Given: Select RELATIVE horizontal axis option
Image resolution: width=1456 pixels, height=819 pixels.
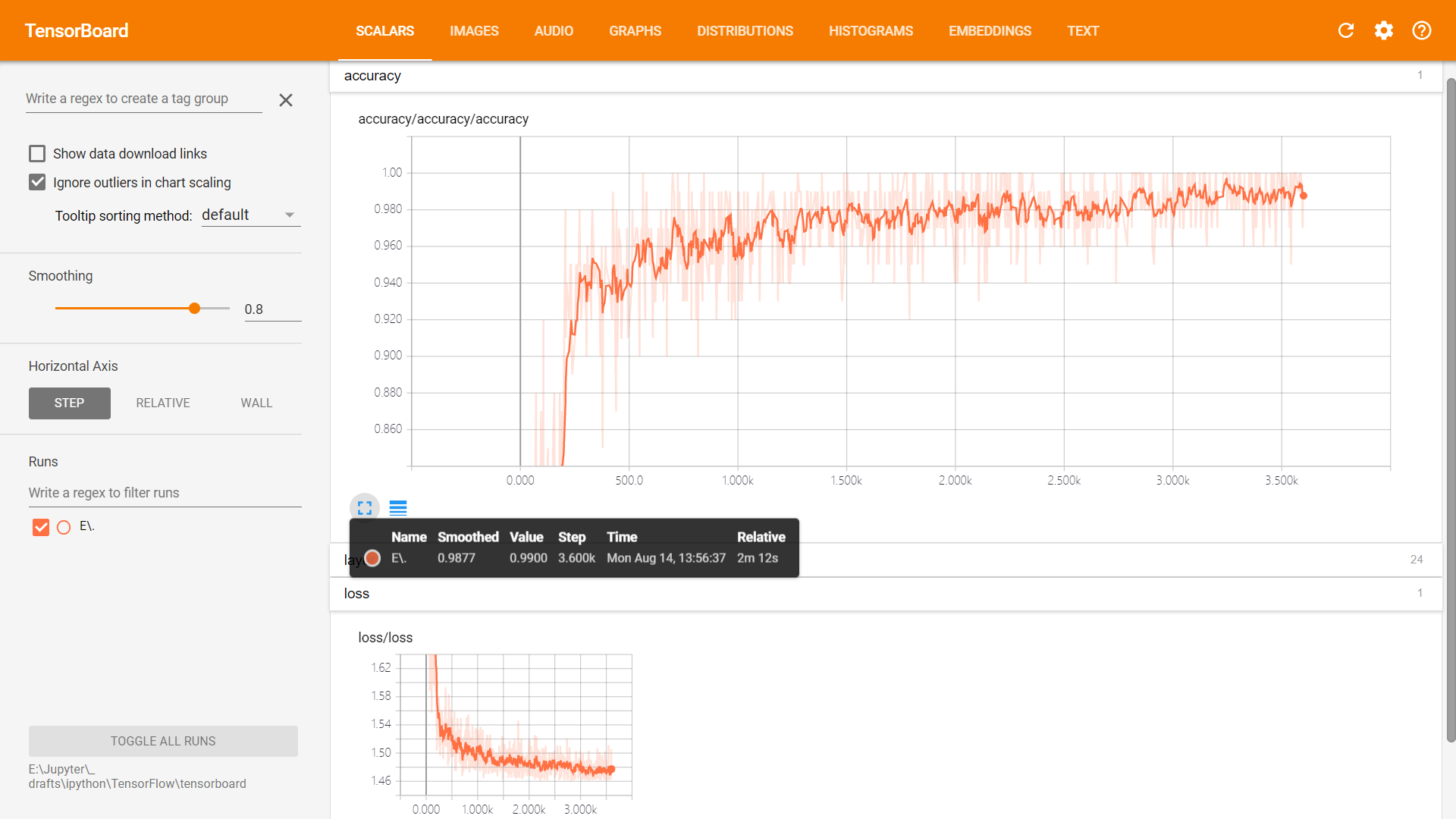Looking at the screenshot, I should click(163, 403).
